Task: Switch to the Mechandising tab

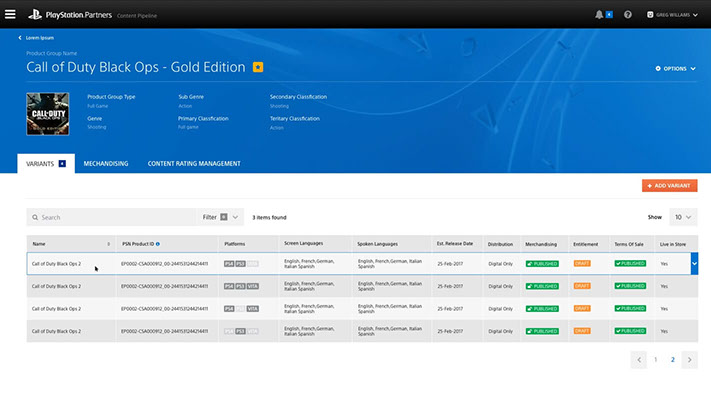Action: 106,163
